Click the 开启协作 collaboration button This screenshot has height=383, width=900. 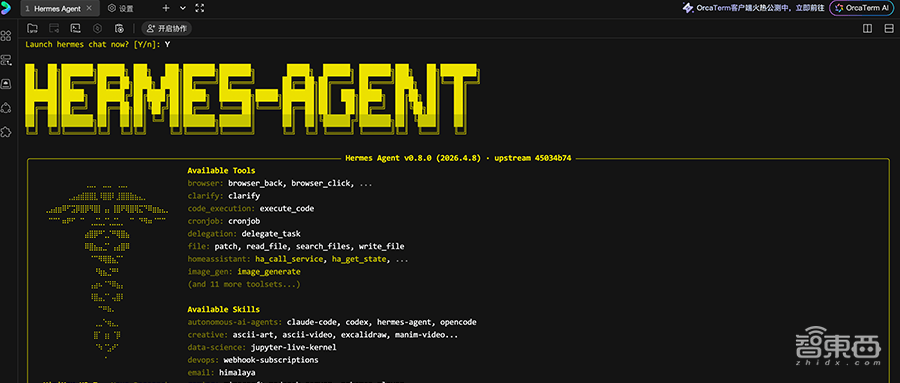tap(166, 28)
